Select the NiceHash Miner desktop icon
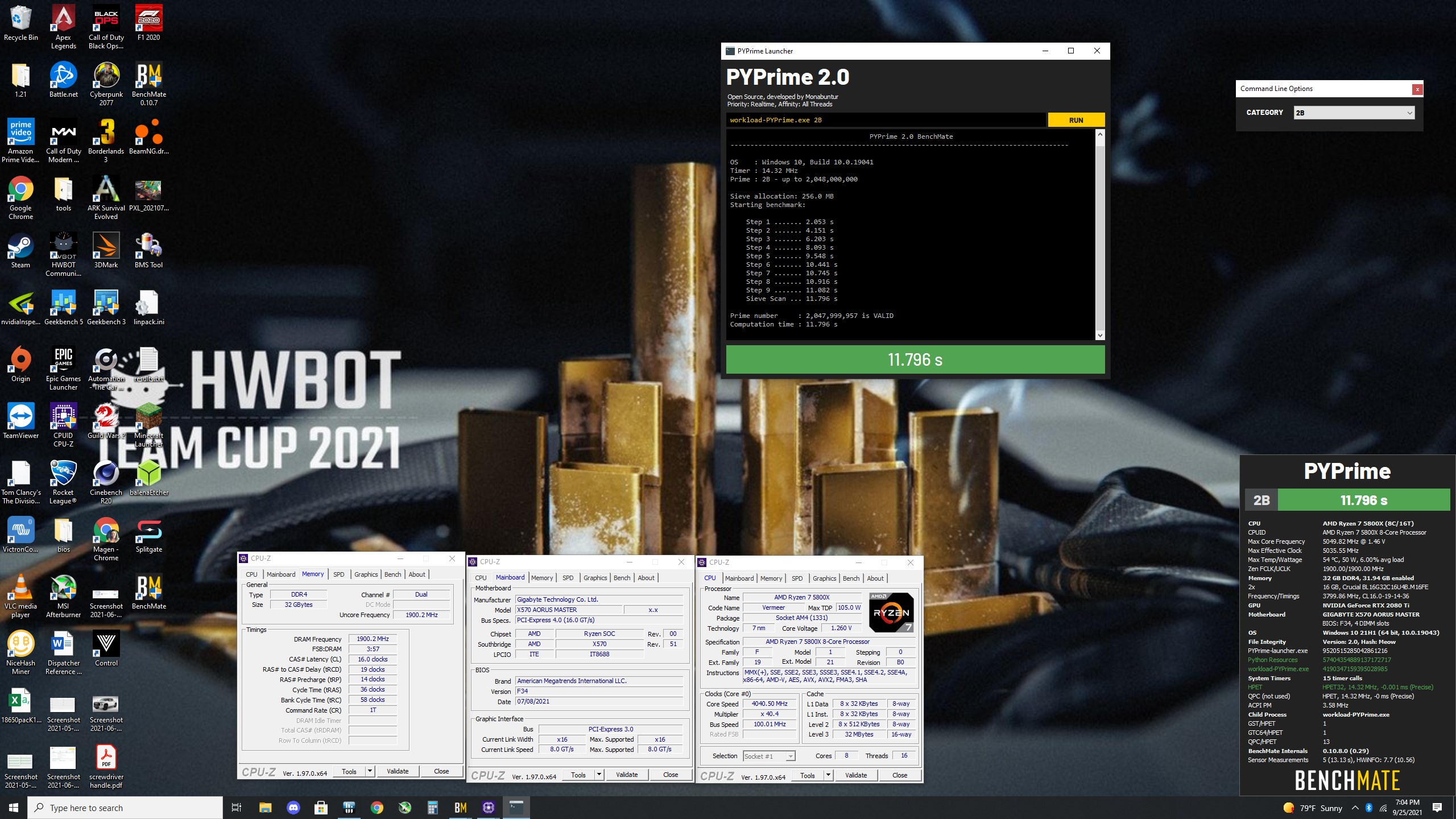 tap(20, 653)
